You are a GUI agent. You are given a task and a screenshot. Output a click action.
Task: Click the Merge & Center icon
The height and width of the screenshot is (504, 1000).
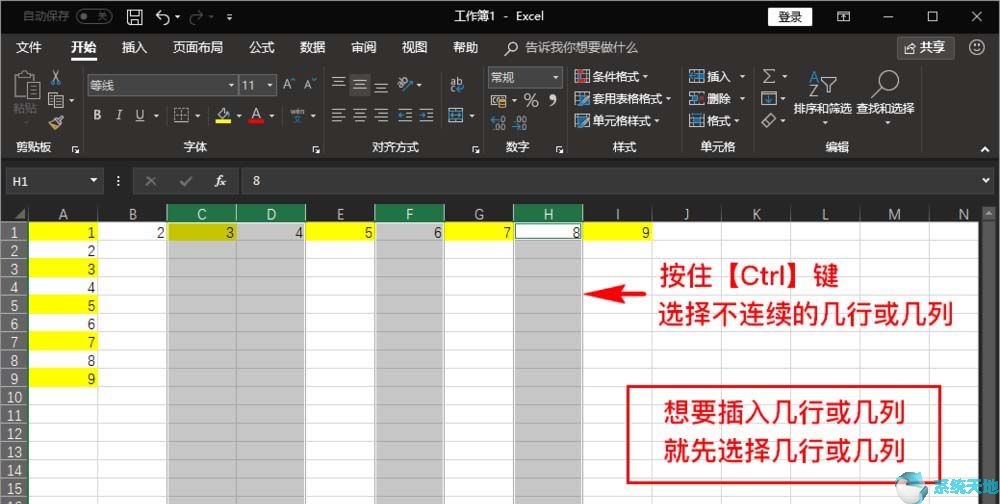[456, 115]
